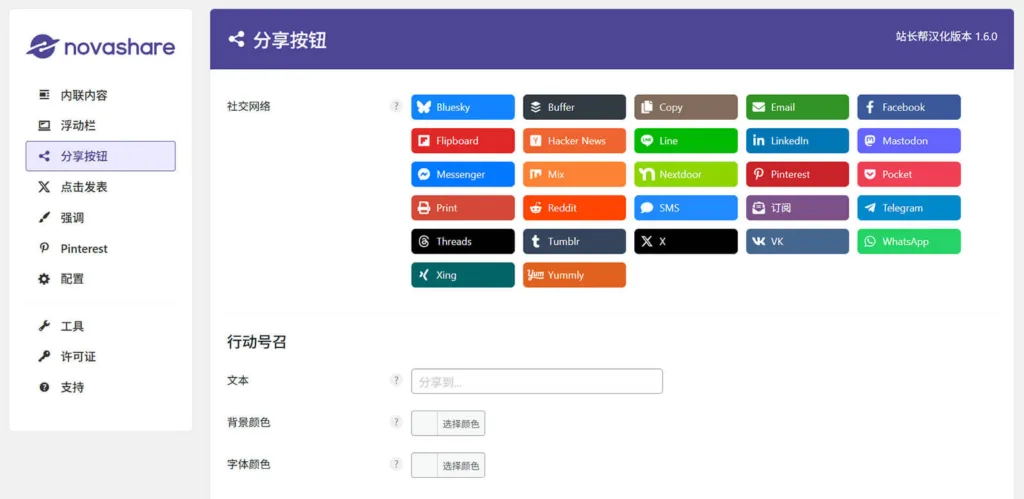Click the novashare logo

coord(100,46)
